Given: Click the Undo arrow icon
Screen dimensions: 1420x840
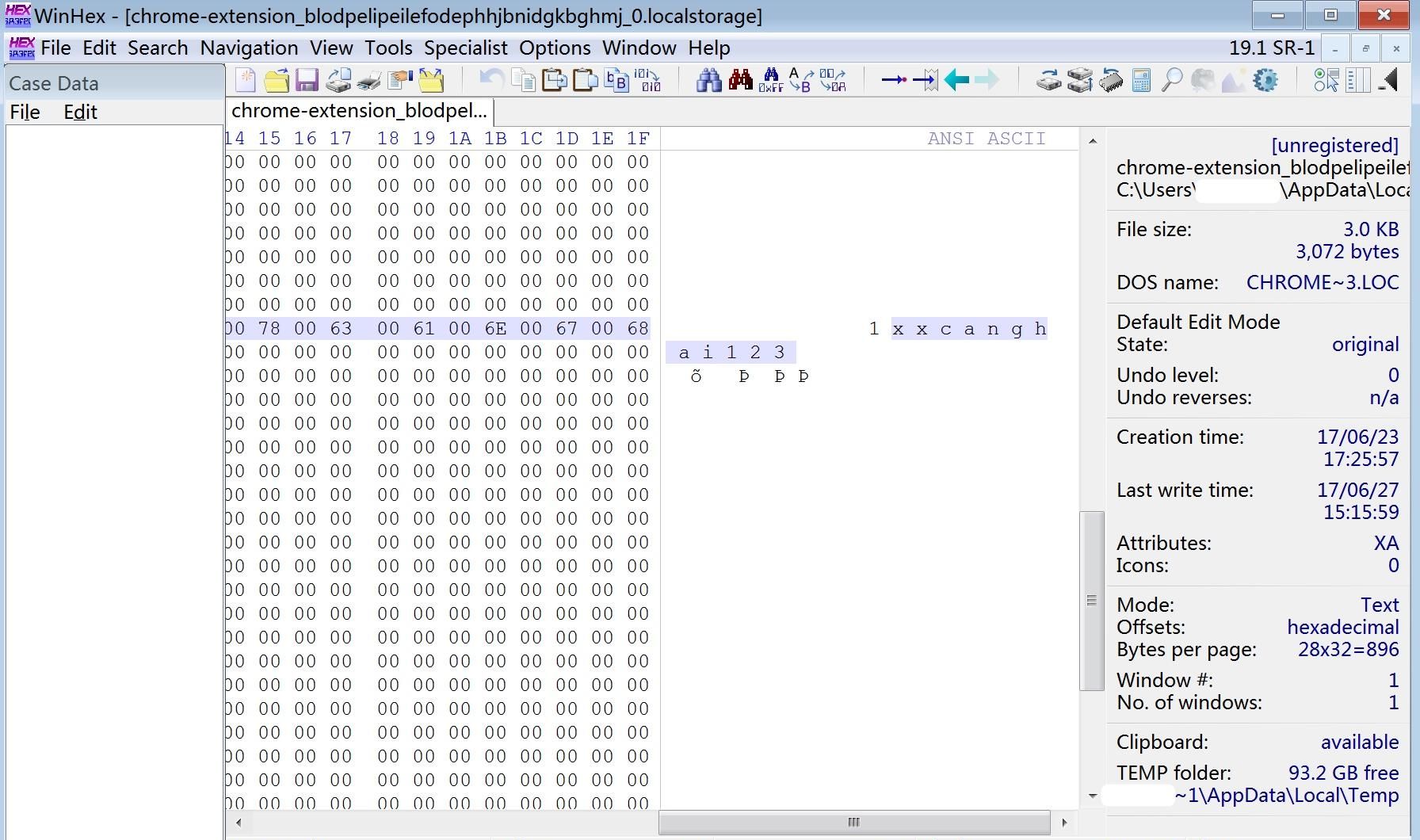Looking at the screenshot, I should pyautogui.click(x=492, y=80).
